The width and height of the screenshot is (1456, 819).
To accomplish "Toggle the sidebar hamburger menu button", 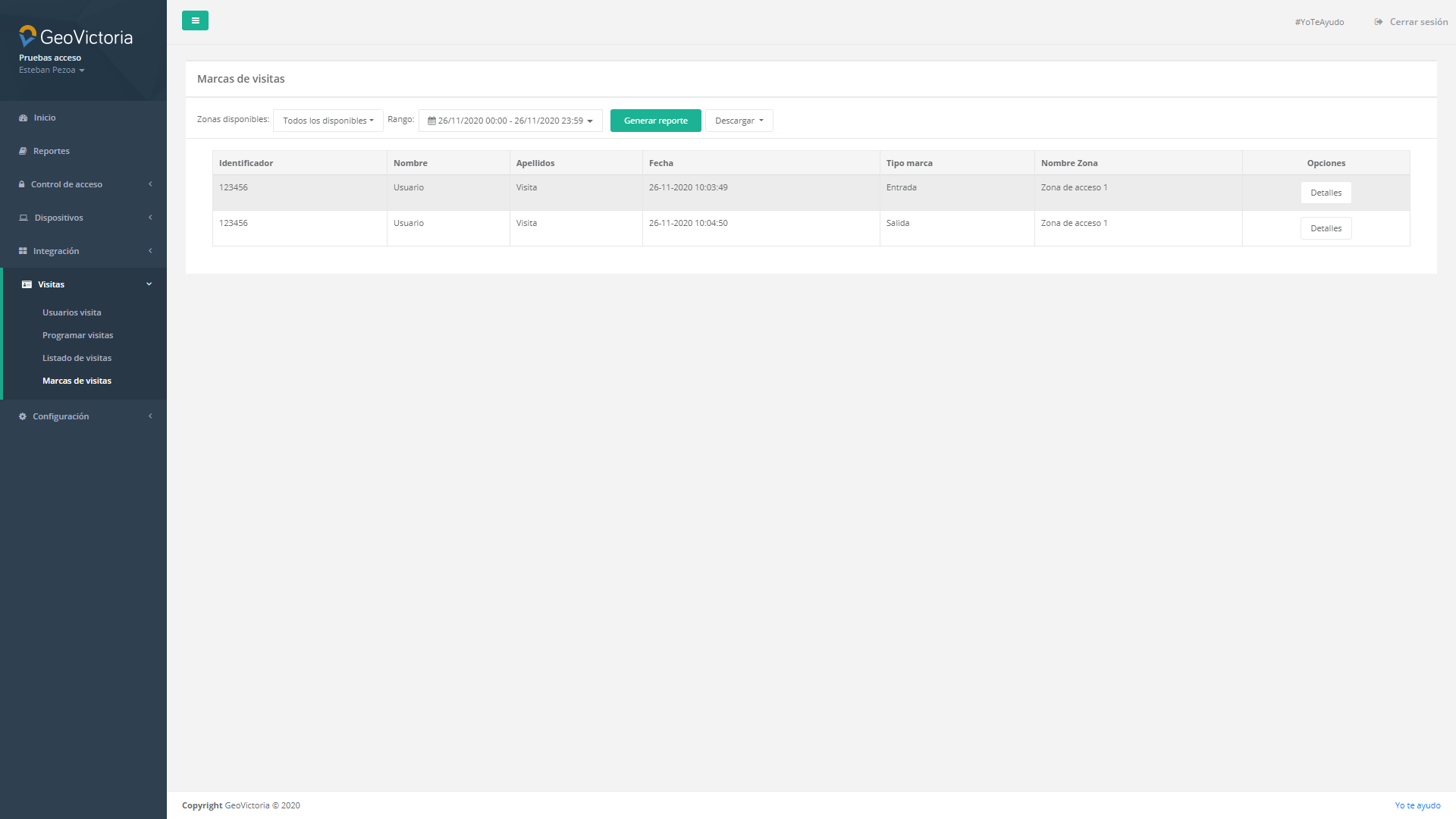I will [195, 20].
